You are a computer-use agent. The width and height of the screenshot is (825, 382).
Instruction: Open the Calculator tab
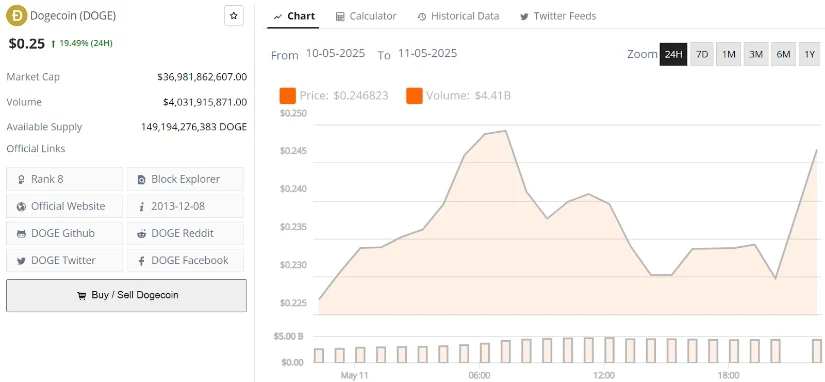point(366,16)
